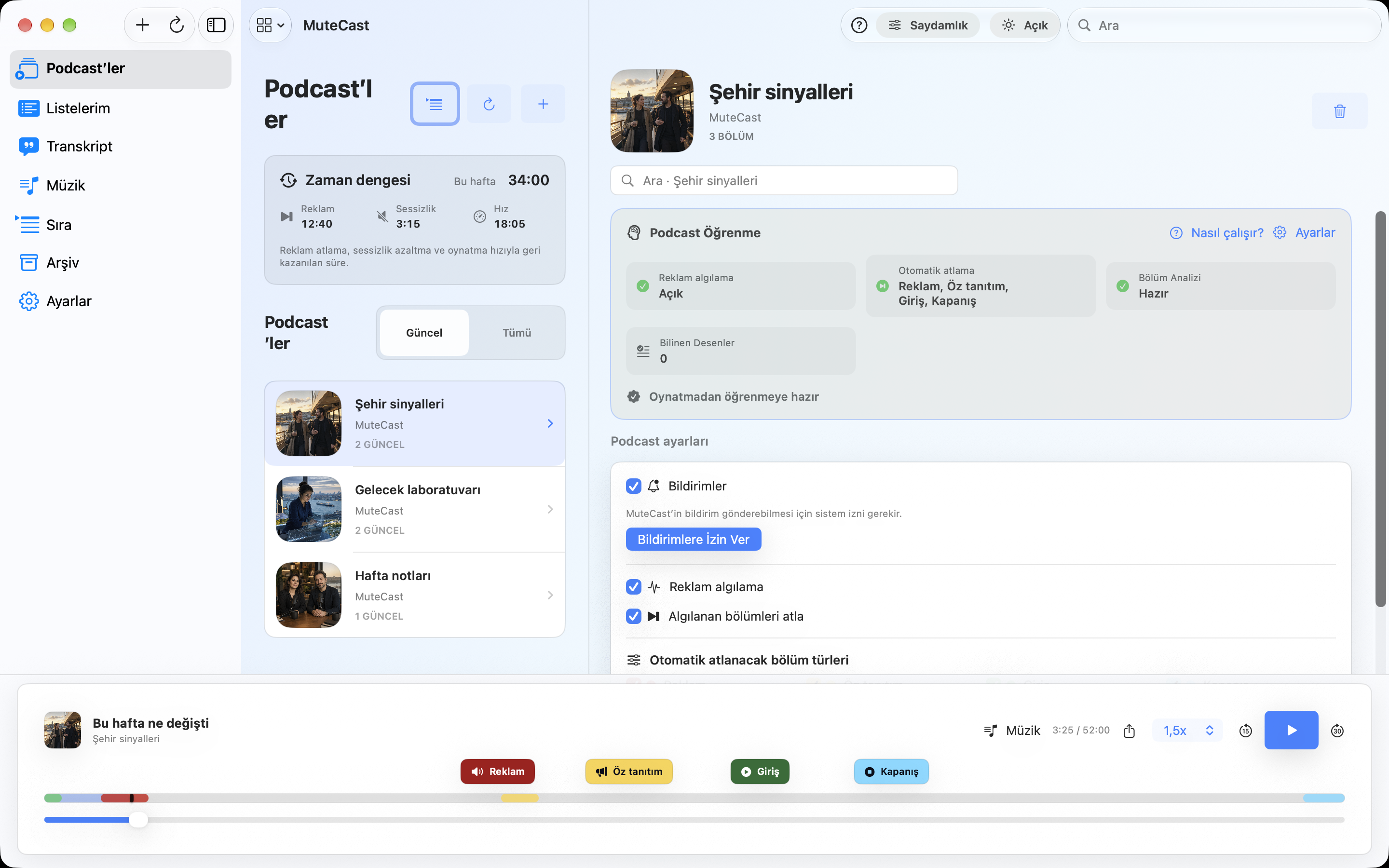This screenshot has width=1389, height=868.
Task: Click the yellow Öz tanıtım tag
Action: pyautogui.click(x=629, y=772)
